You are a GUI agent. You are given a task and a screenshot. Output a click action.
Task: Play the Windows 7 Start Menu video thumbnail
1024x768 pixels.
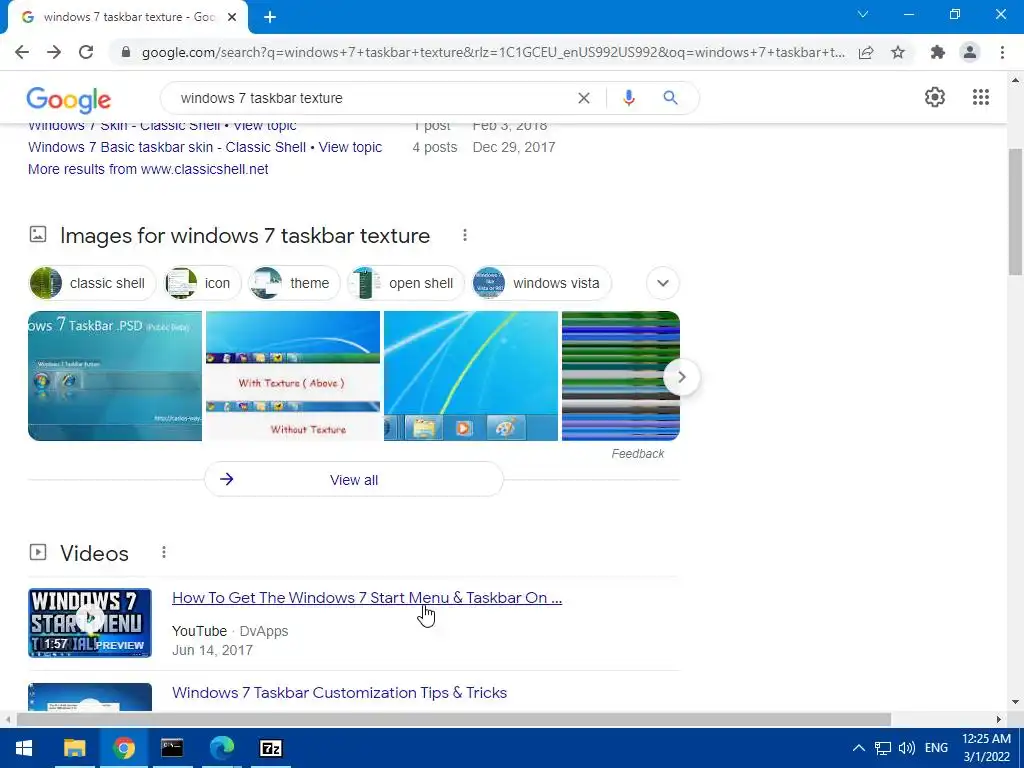[x=89, y=622]
